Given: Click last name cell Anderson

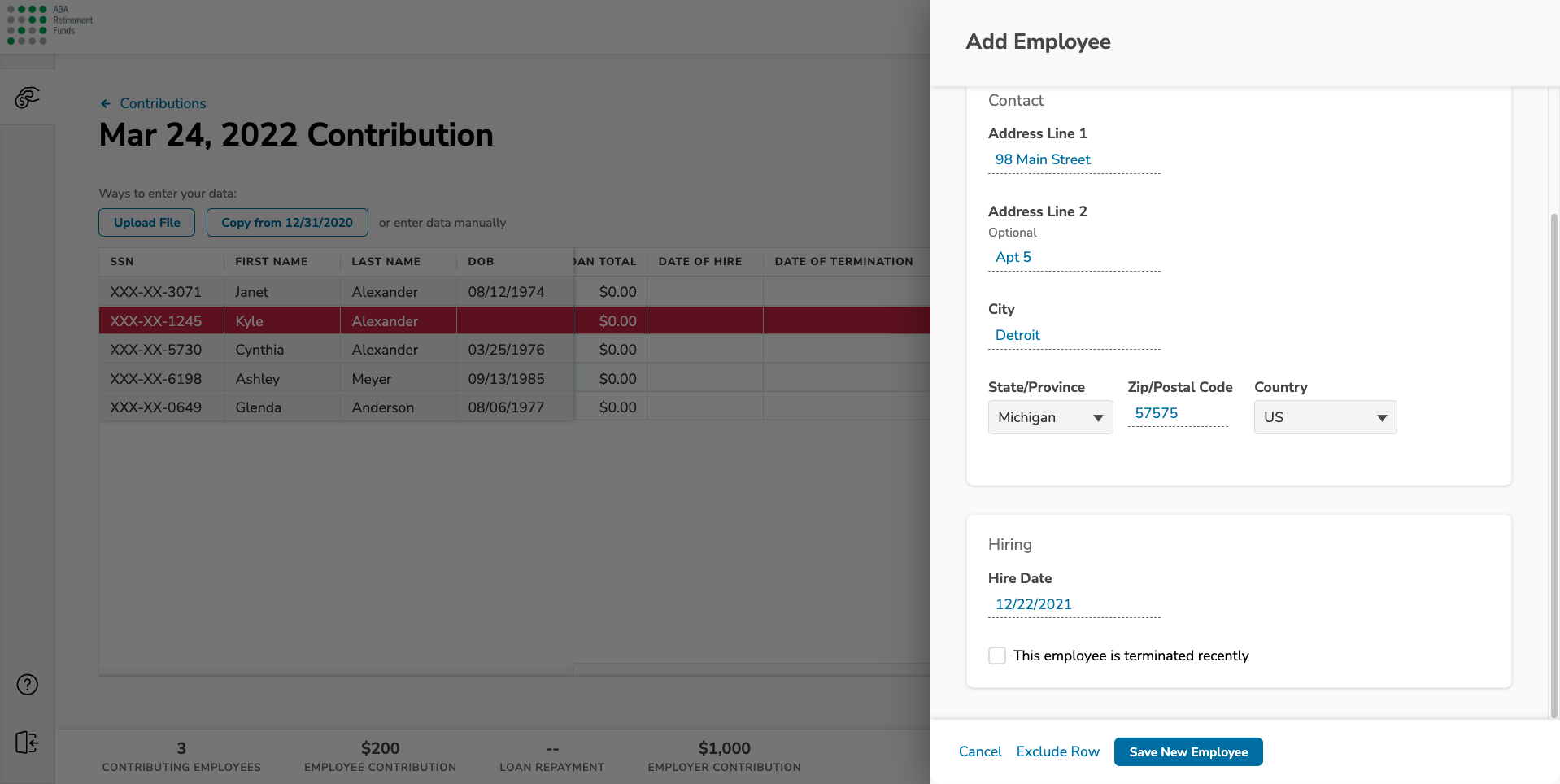Looking at the screenshot, I should point(399,407).
